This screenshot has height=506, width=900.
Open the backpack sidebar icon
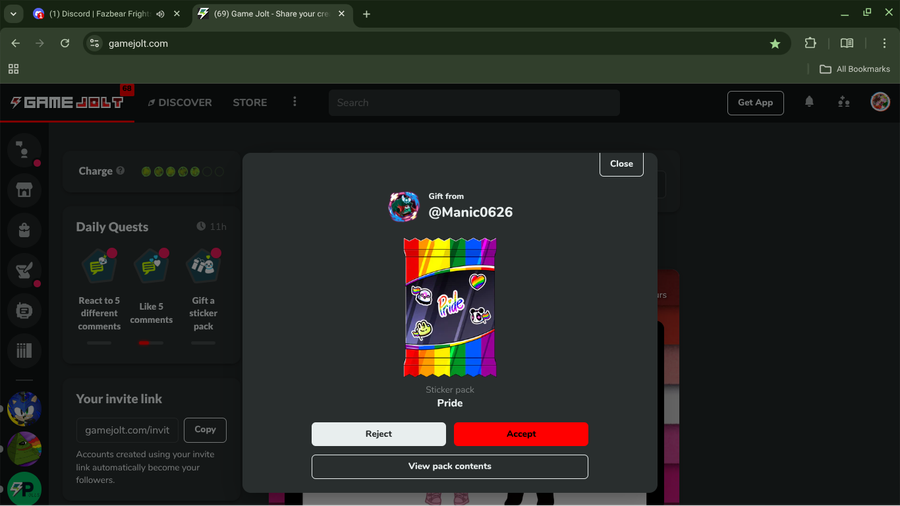tap(24, 230)
